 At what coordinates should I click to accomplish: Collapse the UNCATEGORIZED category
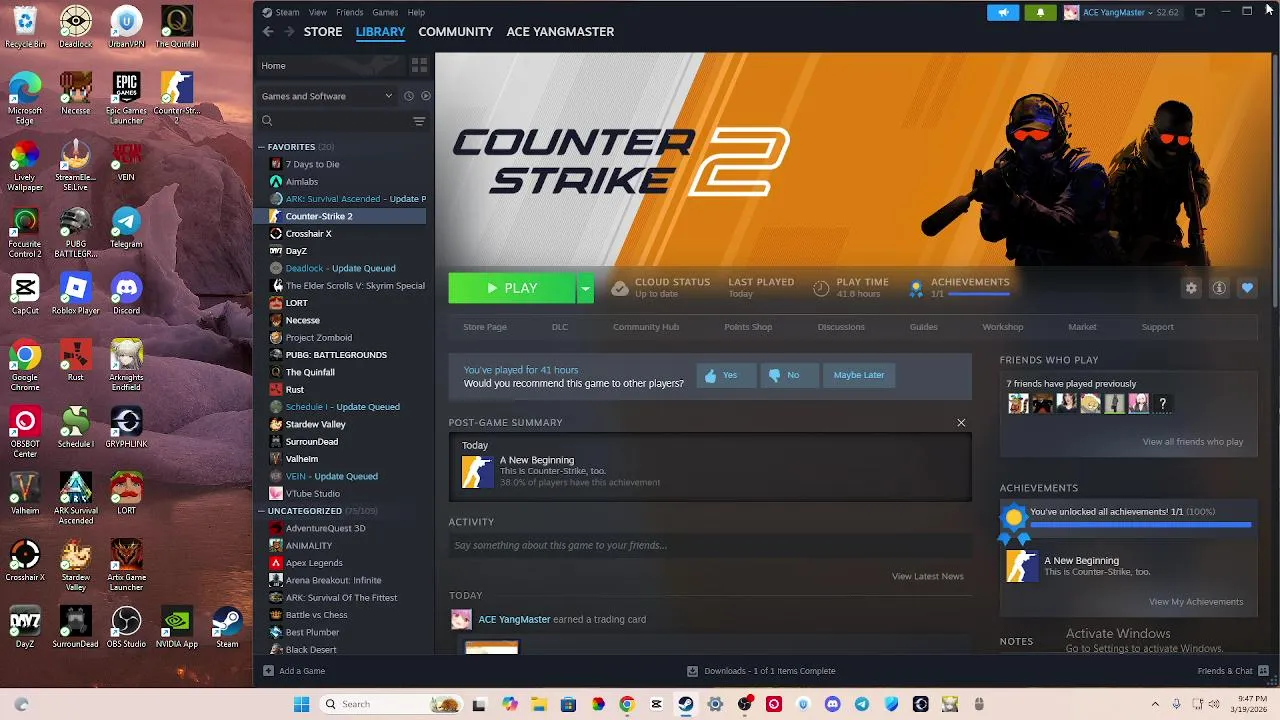[x=262, y=511]
